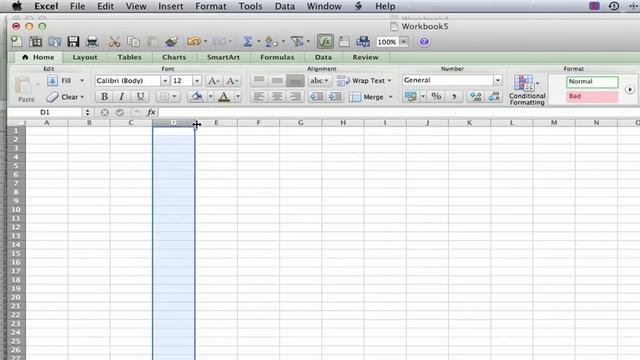Center text horizontally in Alignment group
Image resolution: width=640 pixels, height=360 pixels.
[277, 97]
